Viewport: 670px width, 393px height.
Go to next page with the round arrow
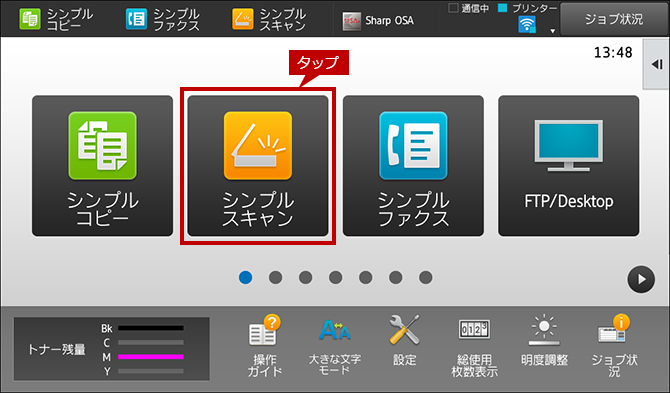coord(641,279)
